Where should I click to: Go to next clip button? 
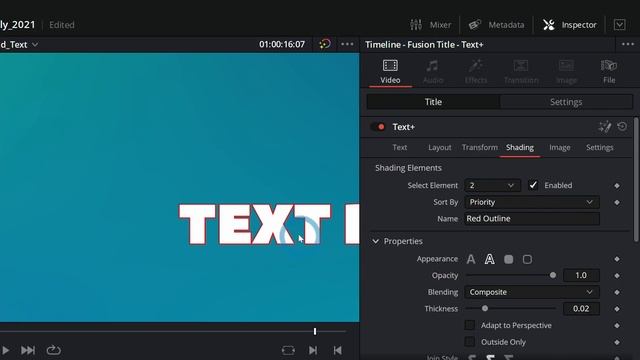coord(313,350)
